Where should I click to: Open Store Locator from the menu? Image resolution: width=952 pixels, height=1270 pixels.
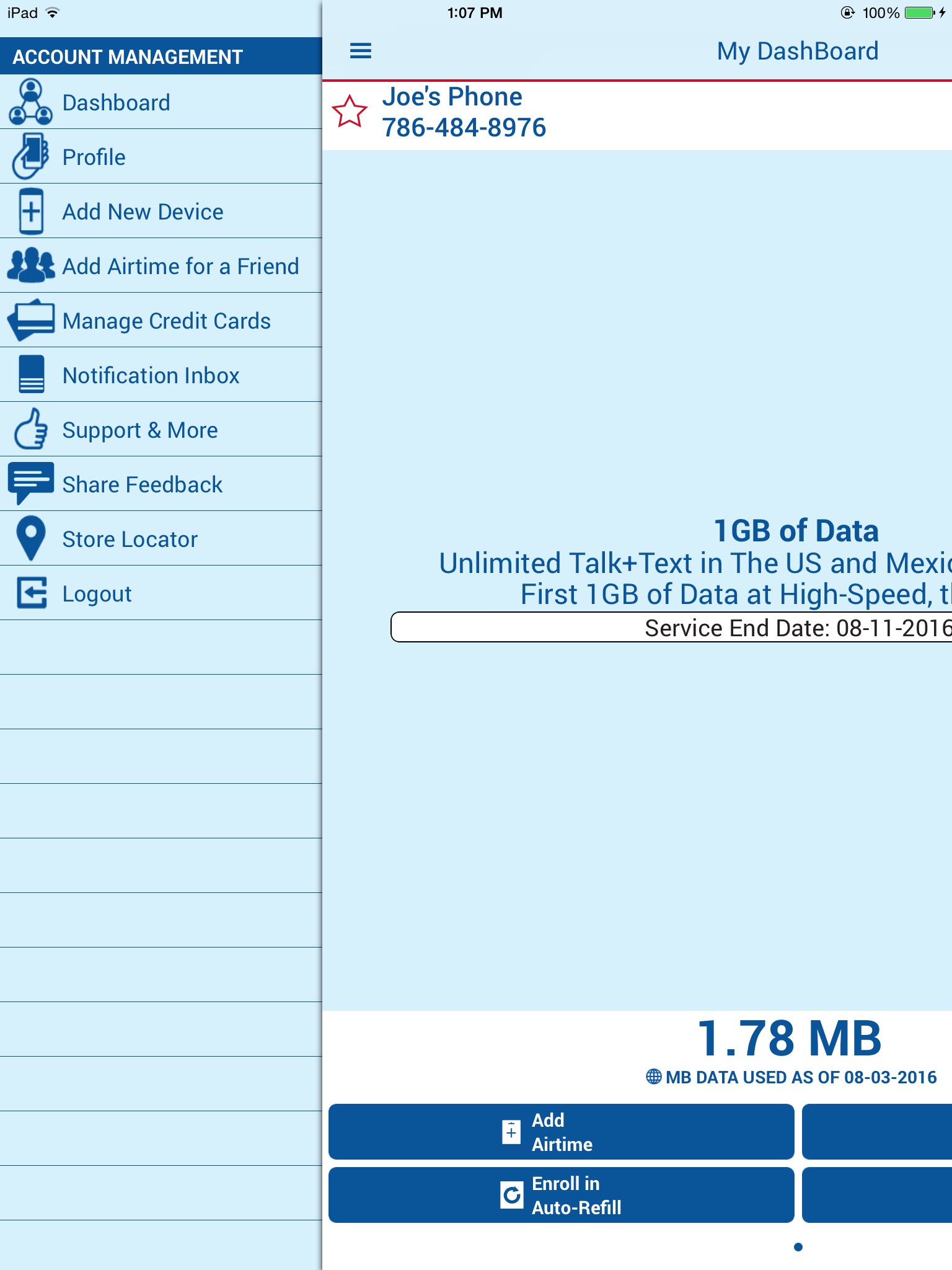click(x=161, y=538)
